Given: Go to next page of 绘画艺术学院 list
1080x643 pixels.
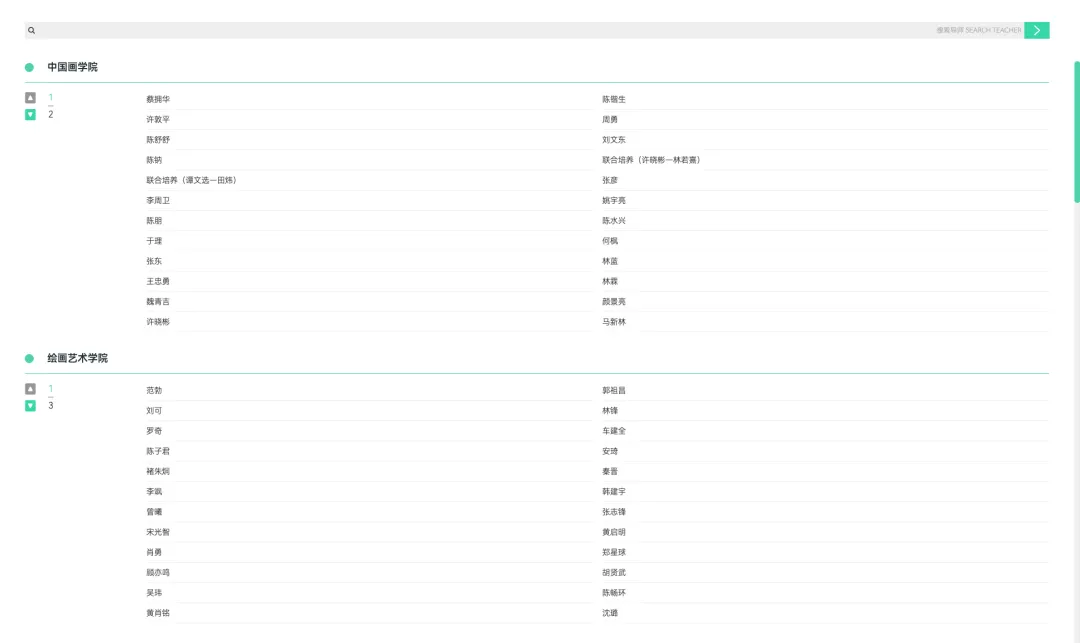Looking at the screenshot, I should [30, 405].
